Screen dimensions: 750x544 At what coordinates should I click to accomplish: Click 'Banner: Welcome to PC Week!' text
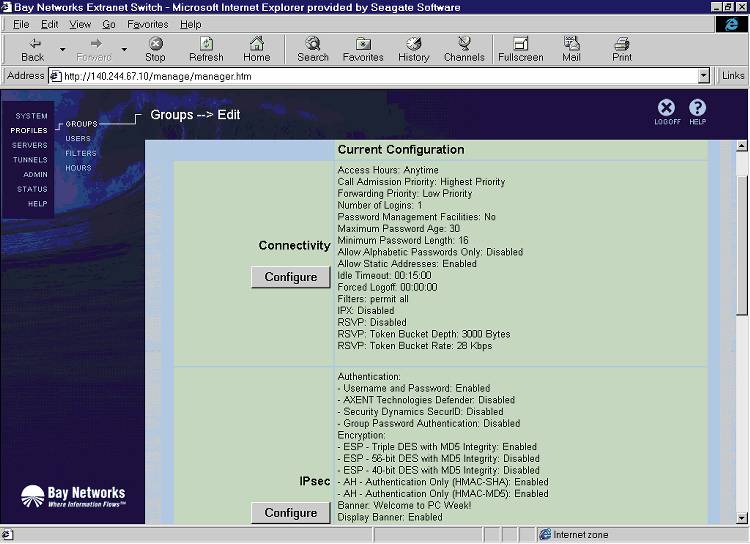[404, 506]
